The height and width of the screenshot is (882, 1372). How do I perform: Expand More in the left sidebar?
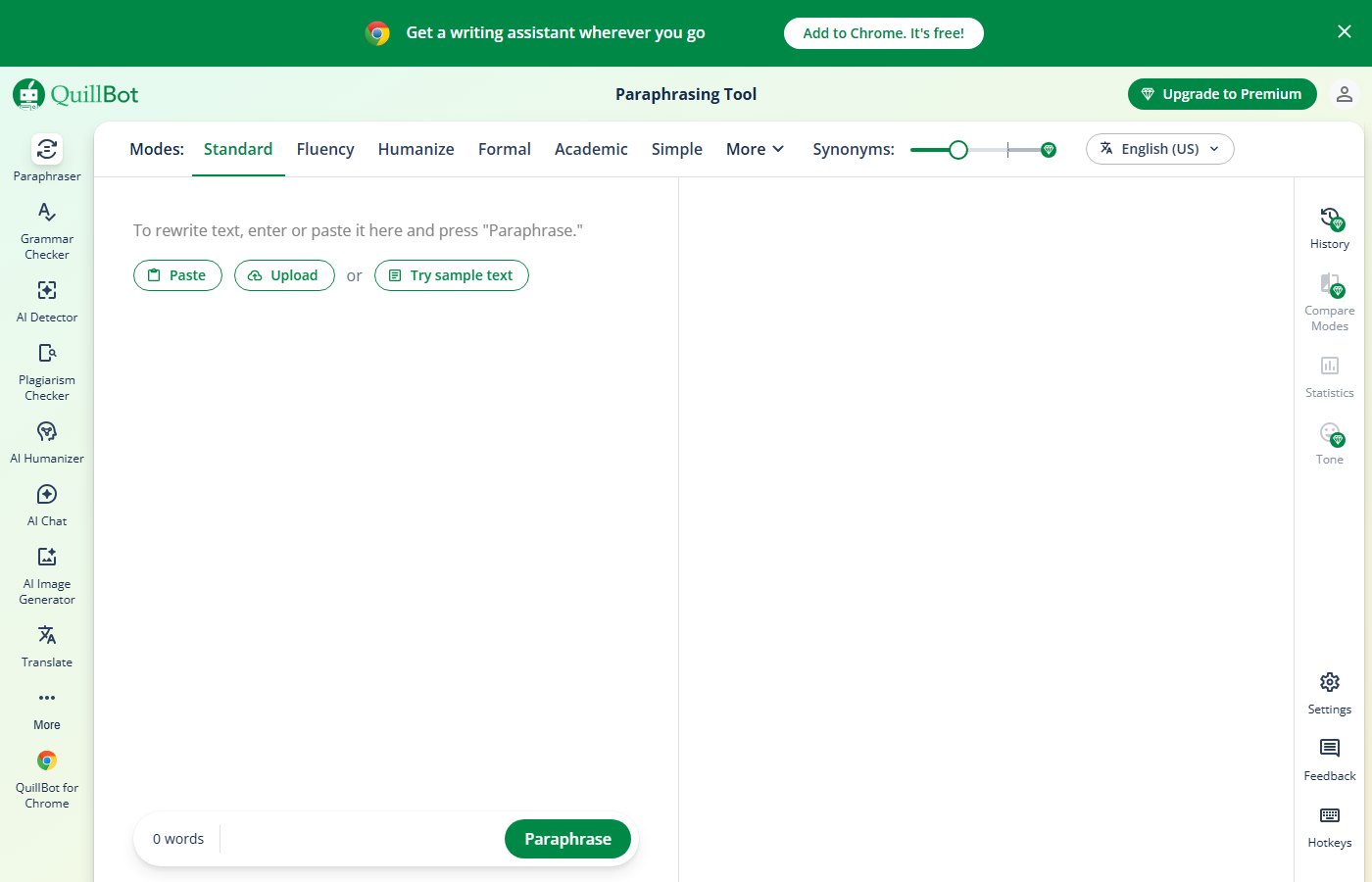[46, 708]
